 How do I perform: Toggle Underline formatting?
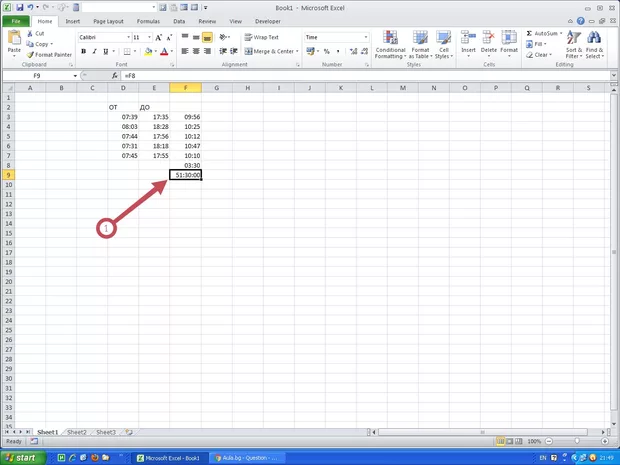click(x=106, y=51)
